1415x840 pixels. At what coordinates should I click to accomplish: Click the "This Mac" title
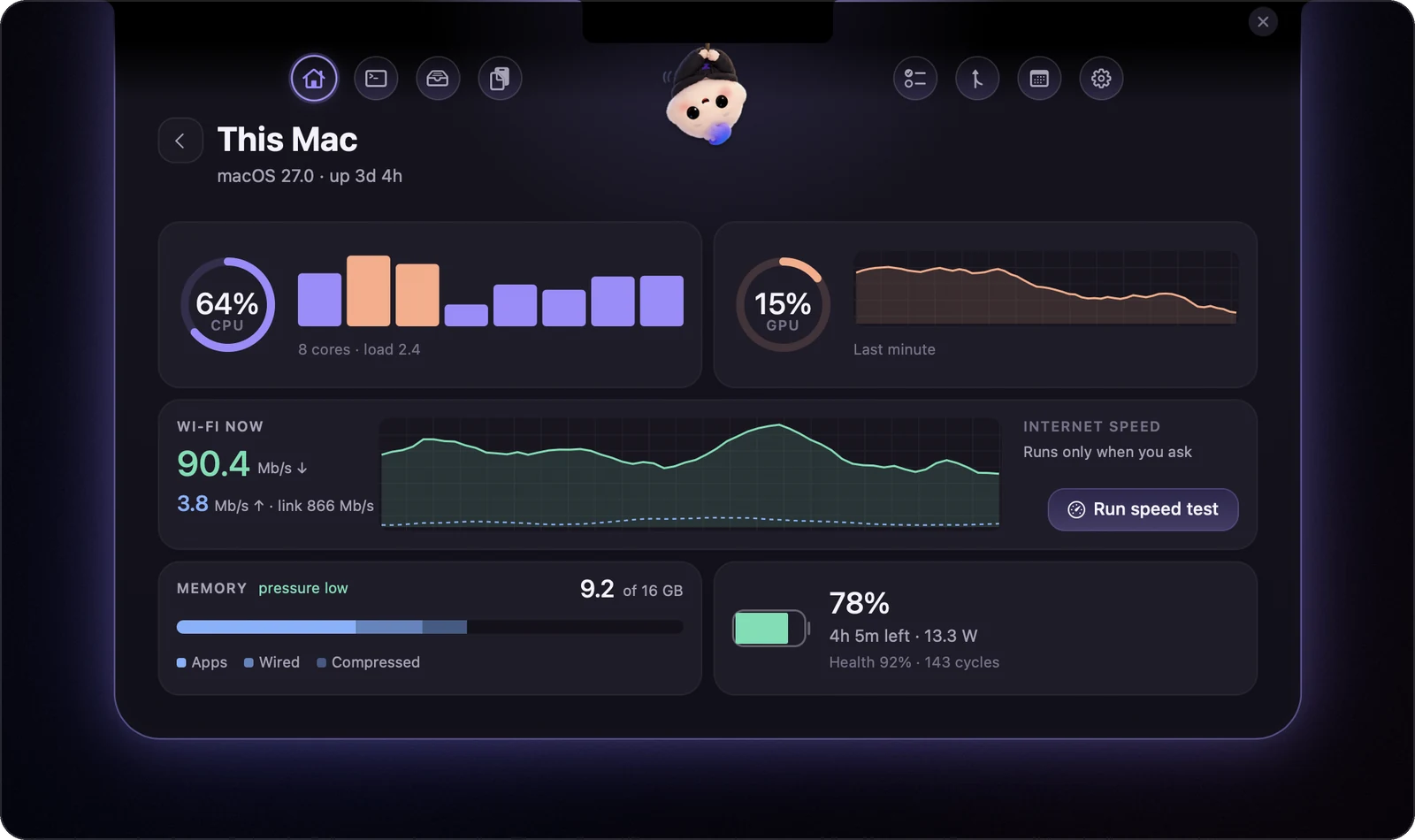click(x=287, y=140)
